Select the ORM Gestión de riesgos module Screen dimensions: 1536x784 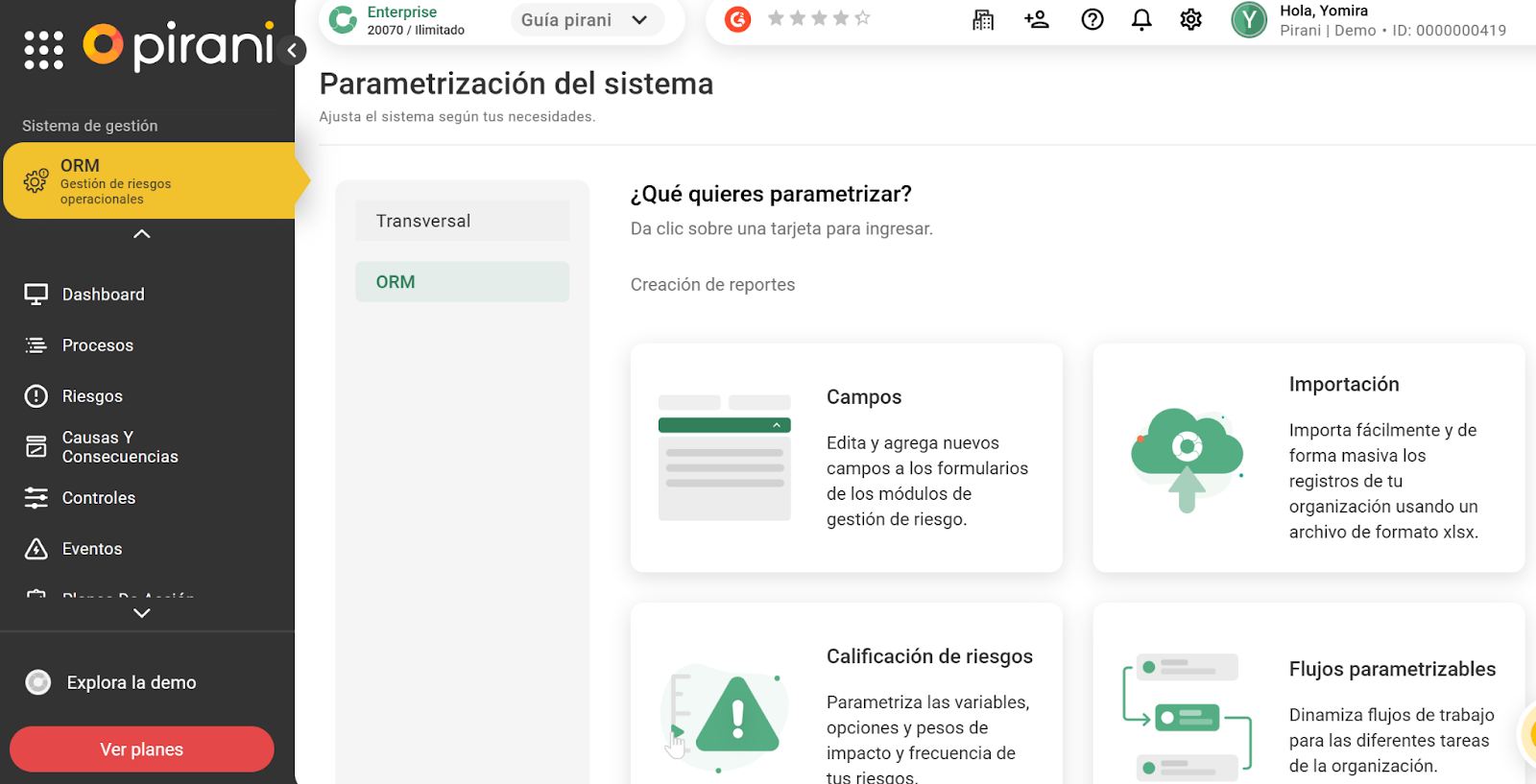click(150, 180)
